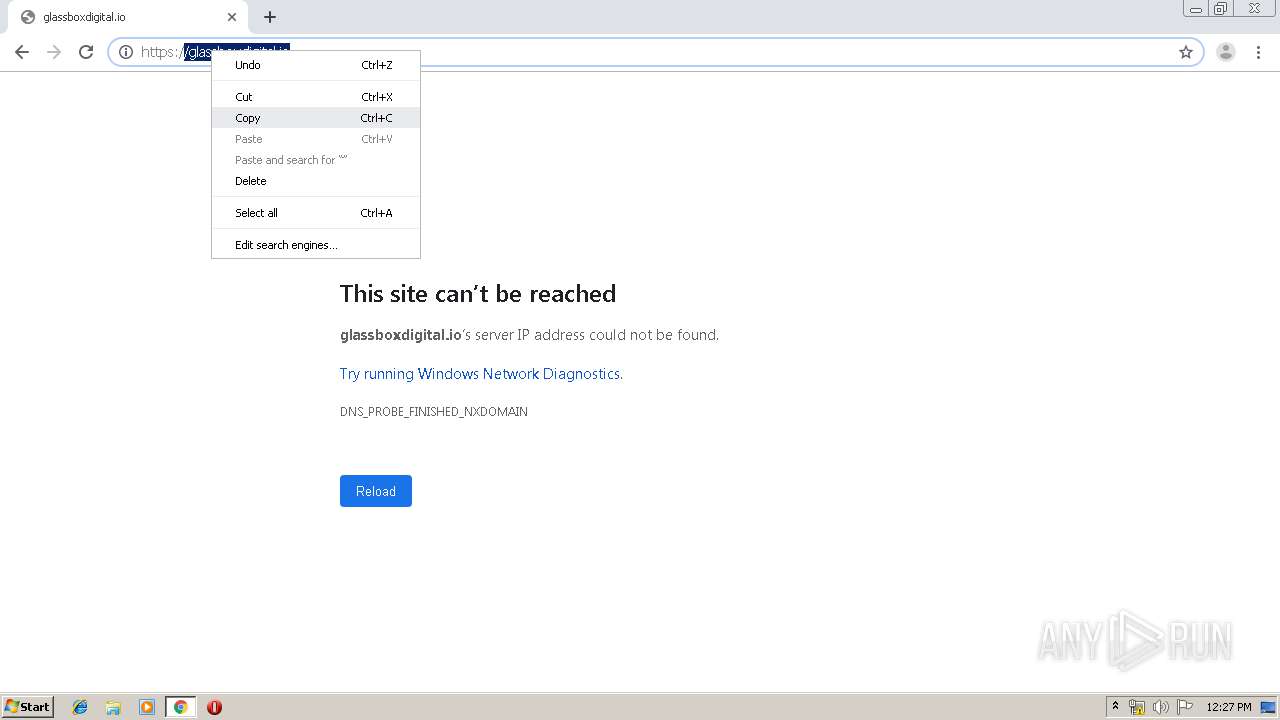Screen dimensions: 1280x720
Task: Open the Chrome profile avatar
Action: tap(1226, 52)
